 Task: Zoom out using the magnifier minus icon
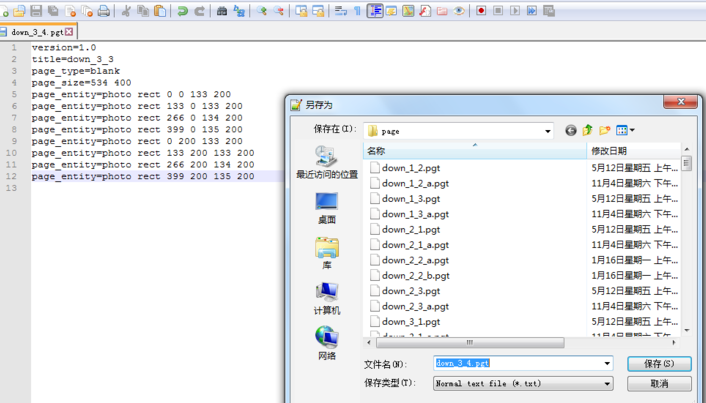(279, 11)
